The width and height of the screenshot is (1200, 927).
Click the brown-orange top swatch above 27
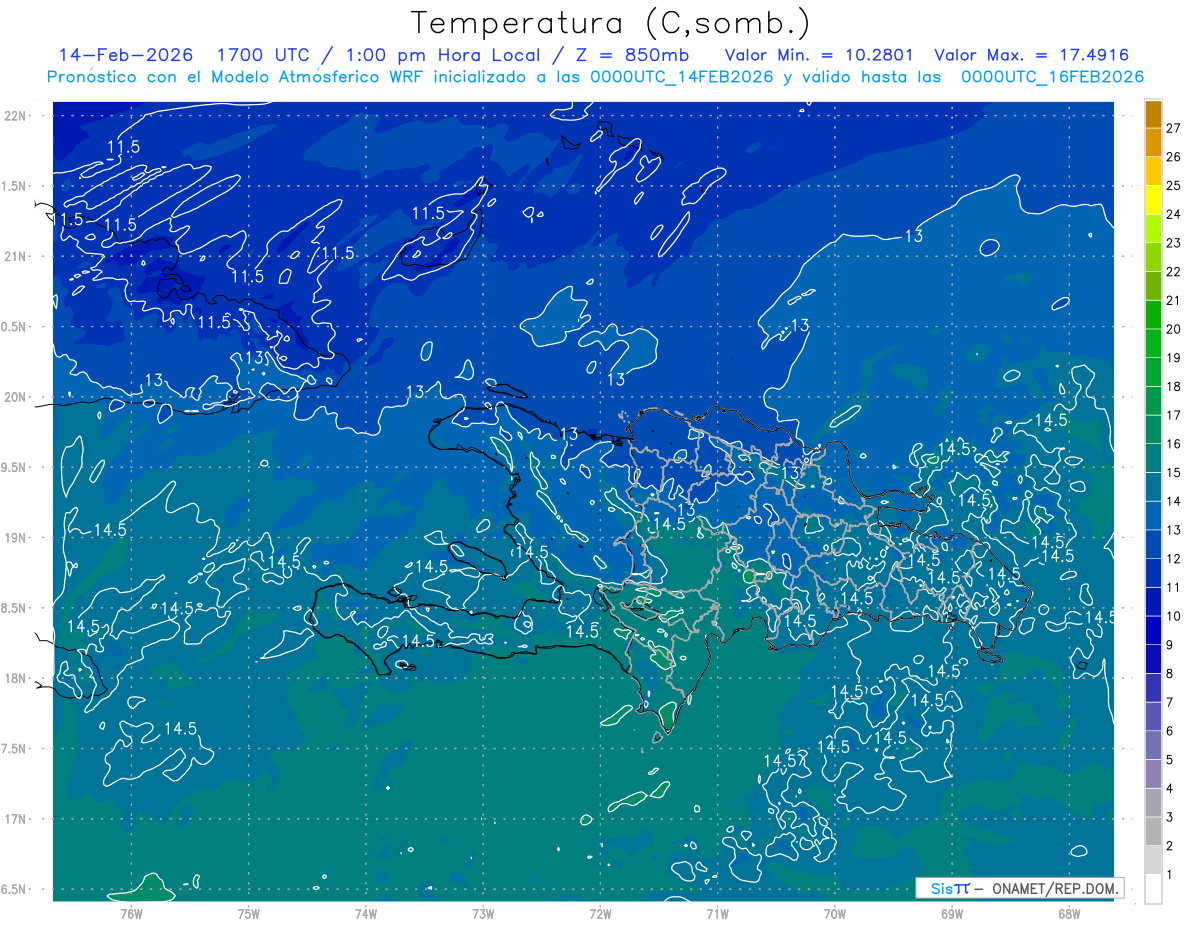[1153, 114]
